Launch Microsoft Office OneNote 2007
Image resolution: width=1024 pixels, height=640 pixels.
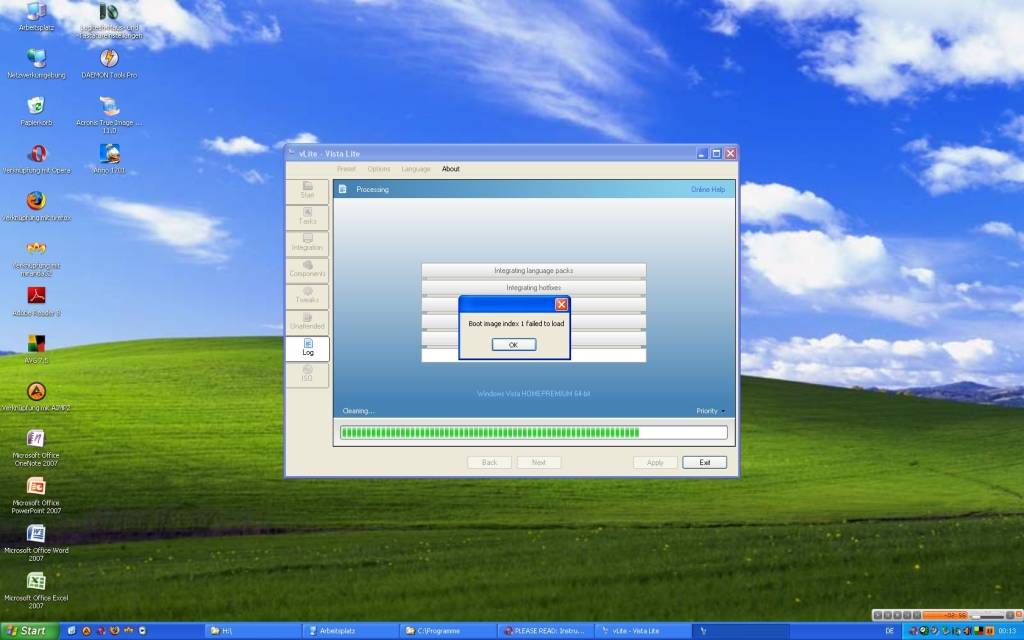(36, 448)
